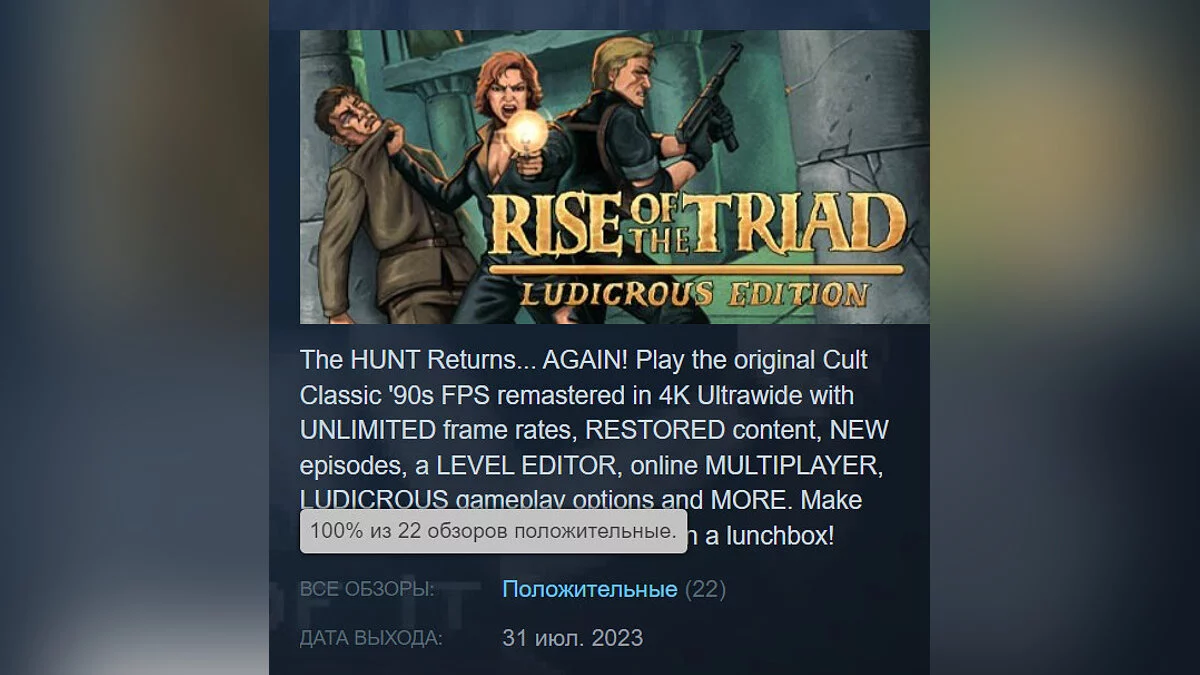Click the release date 31 июл. 2023

coord(573,637)
